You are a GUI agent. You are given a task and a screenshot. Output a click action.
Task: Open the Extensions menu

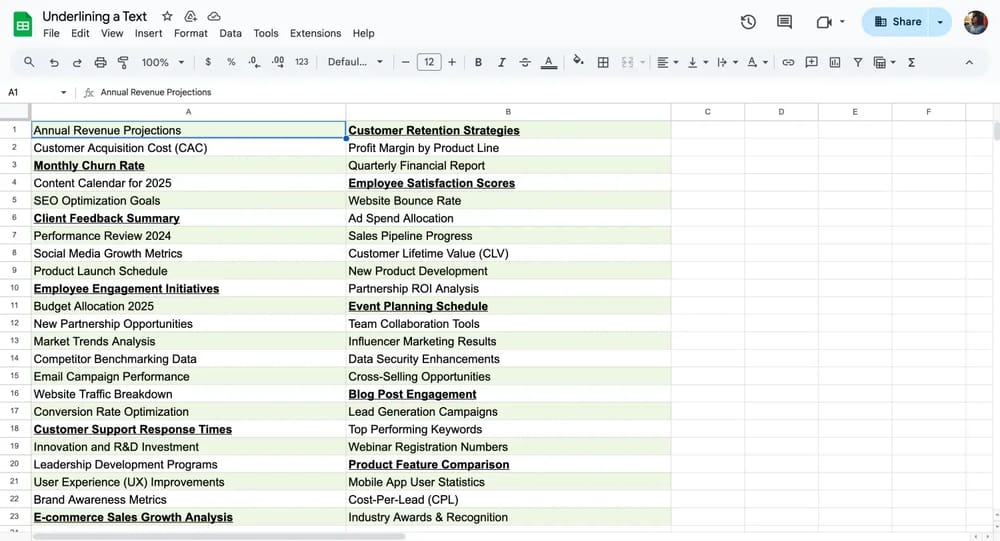(315, 33)
